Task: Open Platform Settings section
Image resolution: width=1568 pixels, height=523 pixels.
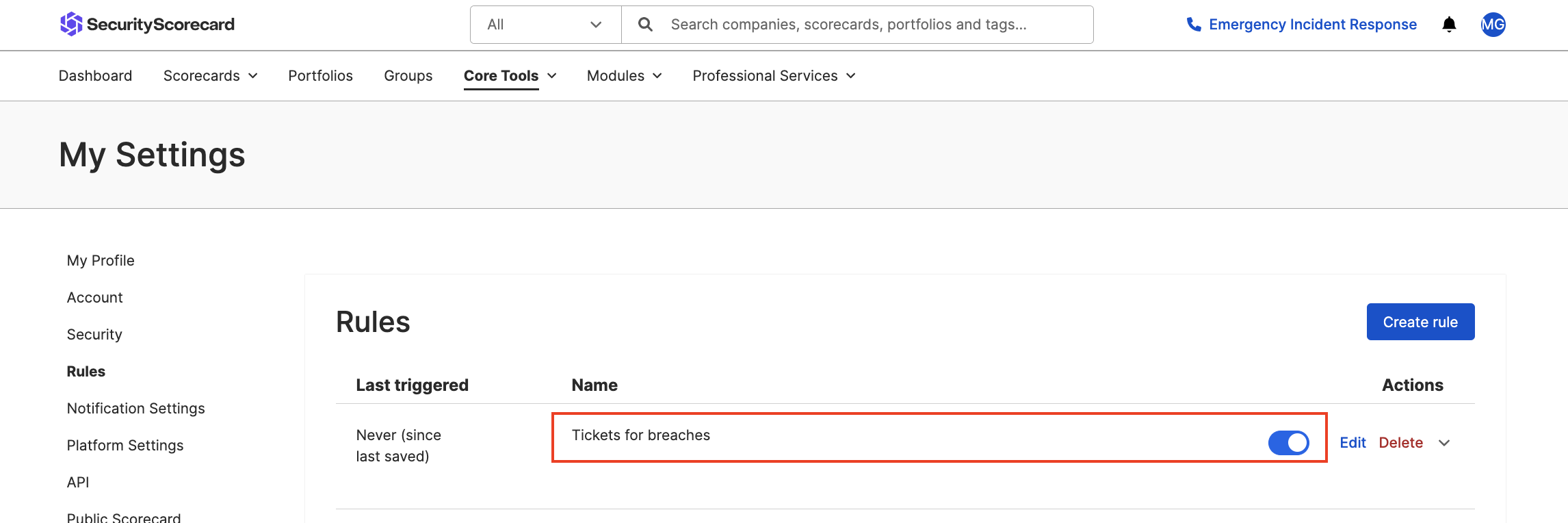Action: [125, 446]
